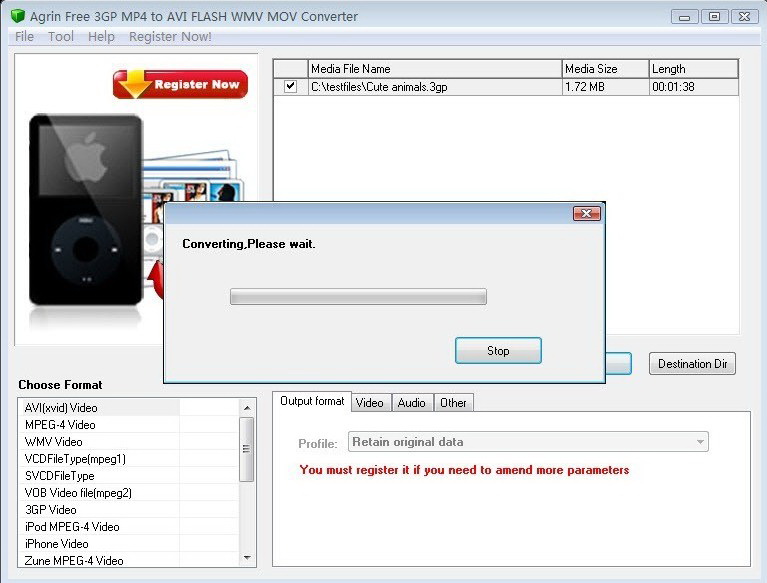Image resolution: width=767 pixels, height=583 pixels.
Task: Minimize the converter window
Action: (x=684, y=17)
